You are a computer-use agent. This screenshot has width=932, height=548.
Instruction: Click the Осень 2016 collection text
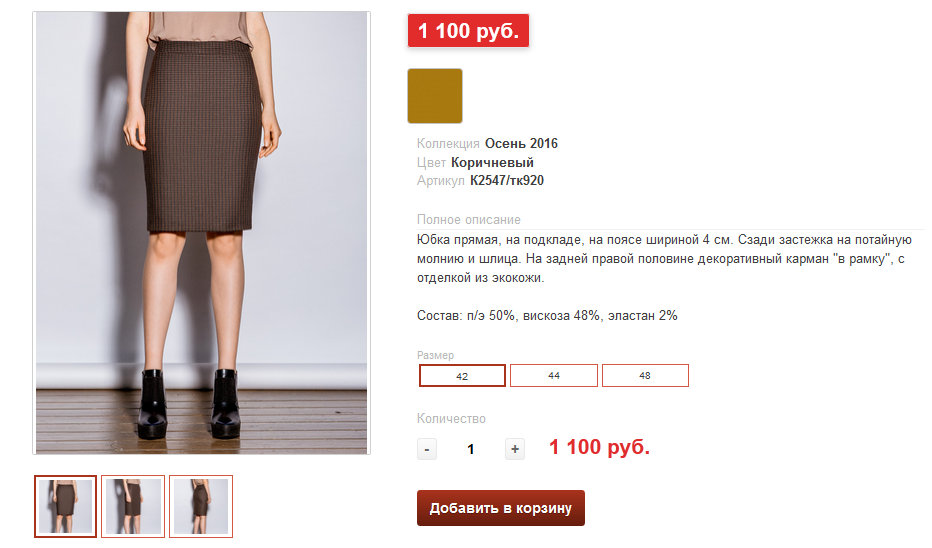pos(521,144)
